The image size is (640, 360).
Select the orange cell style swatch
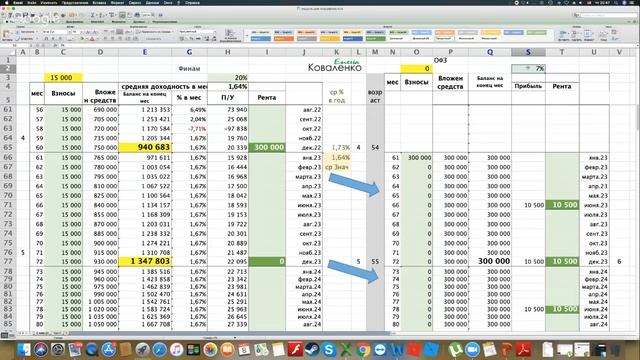(284, 38)
